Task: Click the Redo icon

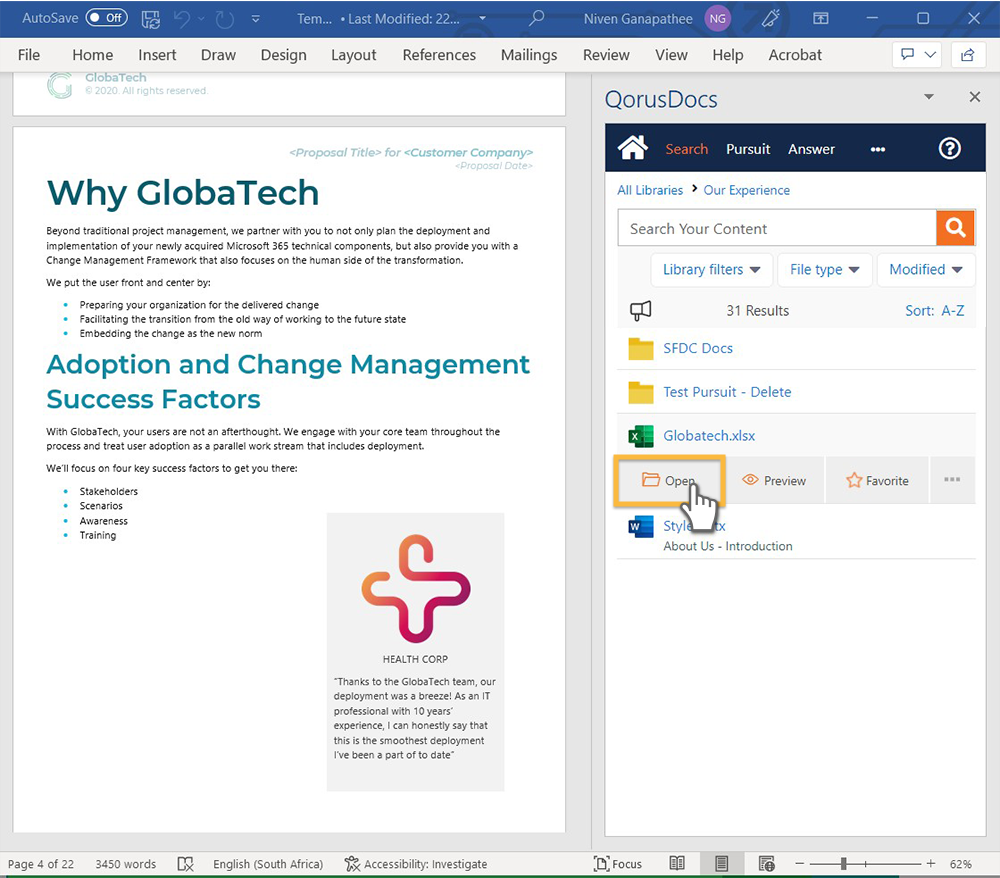Action: 224,19
